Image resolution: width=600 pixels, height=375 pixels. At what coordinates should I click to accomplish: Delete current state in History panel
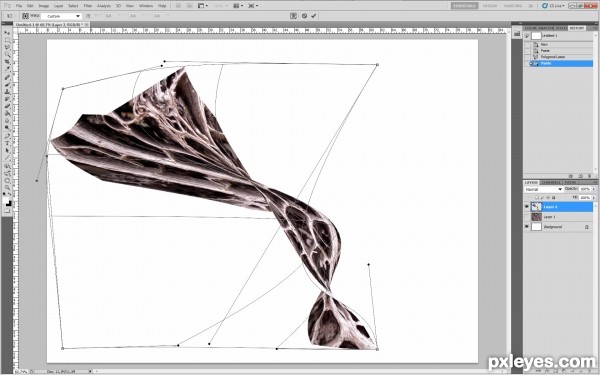click(589, 176)
